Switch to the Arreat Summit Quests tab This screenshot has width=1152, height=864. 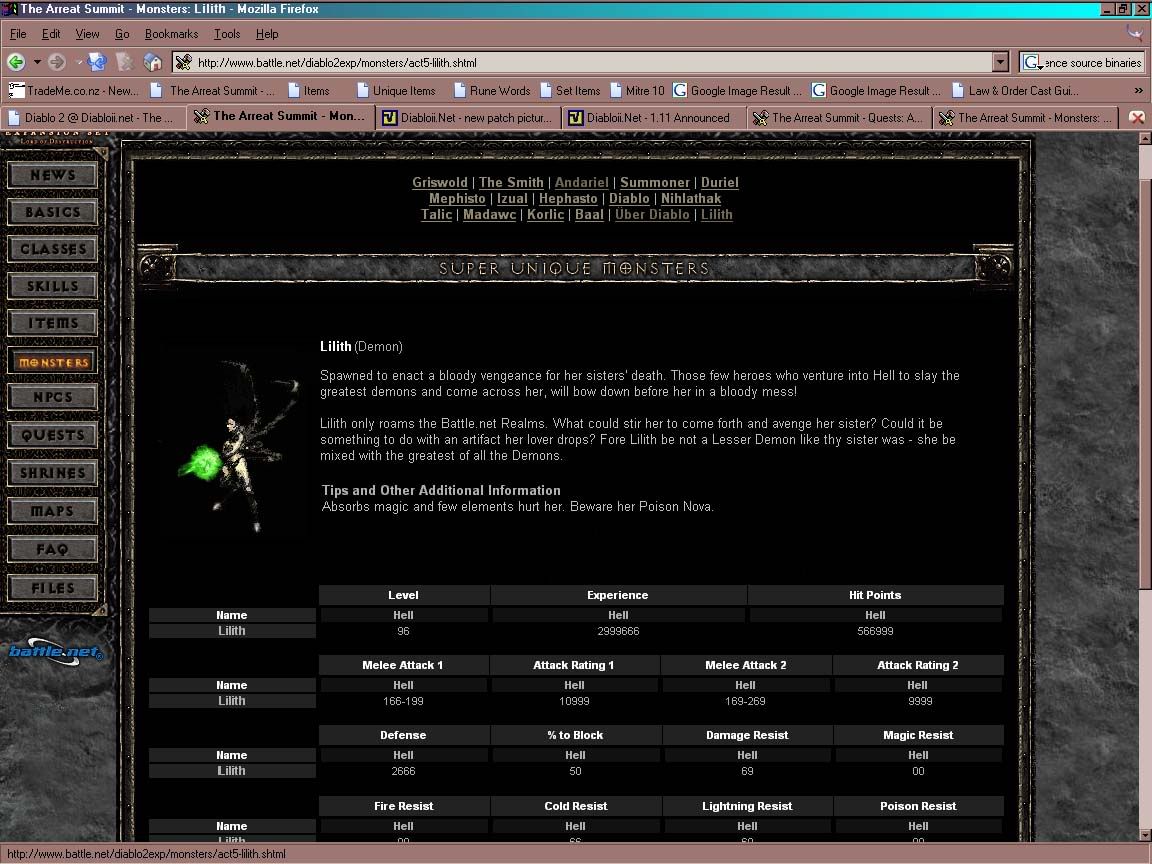click(x=839, y=118)
